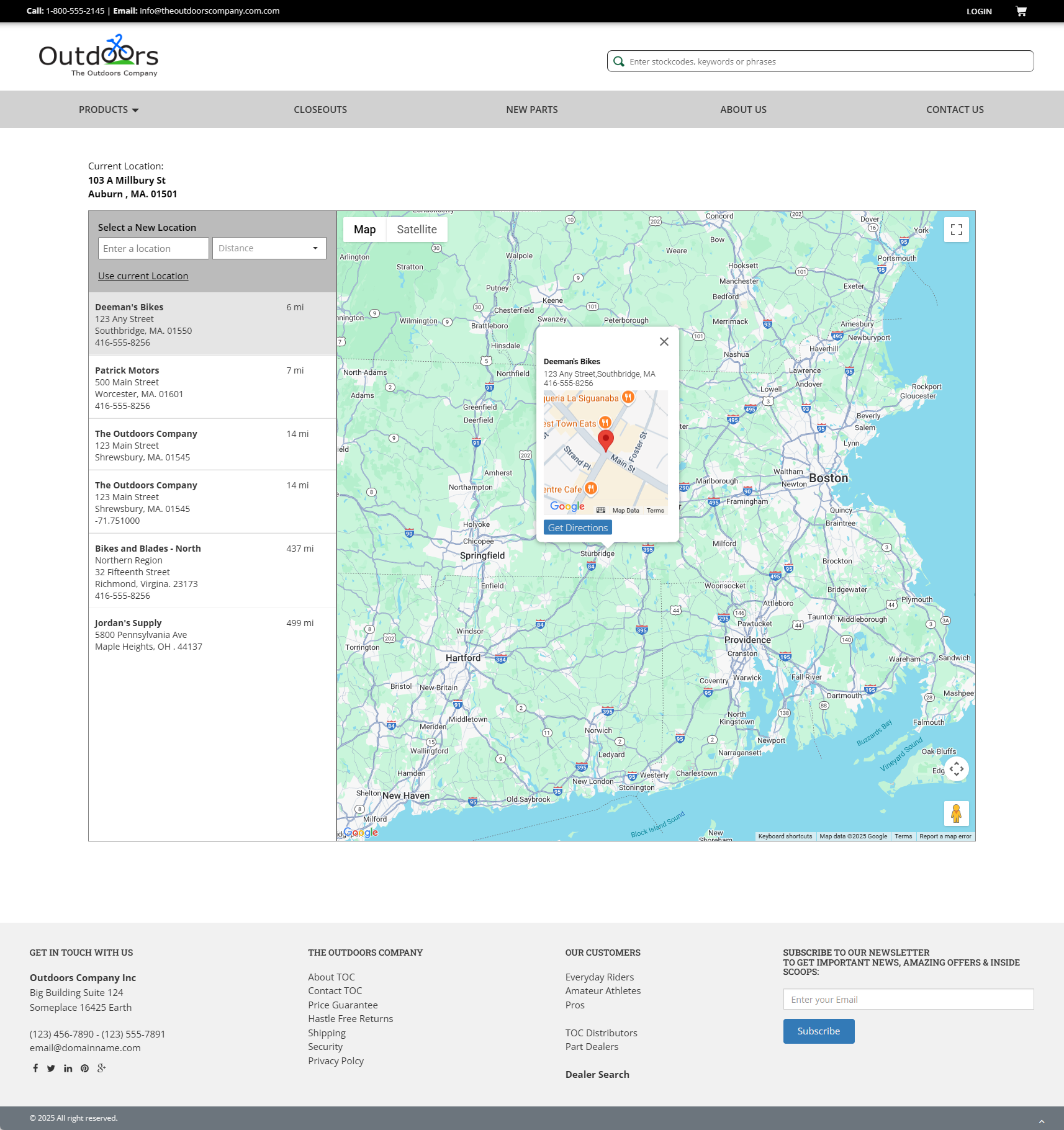Open the Everyday Riders link
The image size is (1064, 1130).
[600, 977]
